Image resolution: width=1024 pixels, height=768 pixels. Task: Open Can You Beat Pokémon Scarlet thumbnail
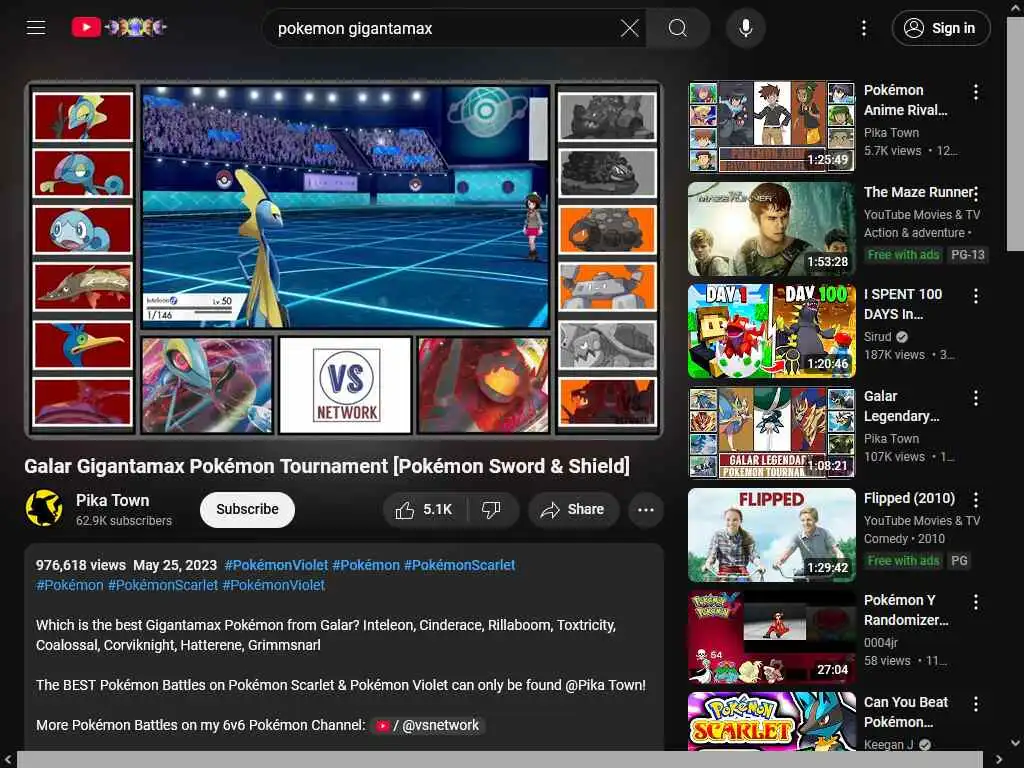tap(772, 721)
